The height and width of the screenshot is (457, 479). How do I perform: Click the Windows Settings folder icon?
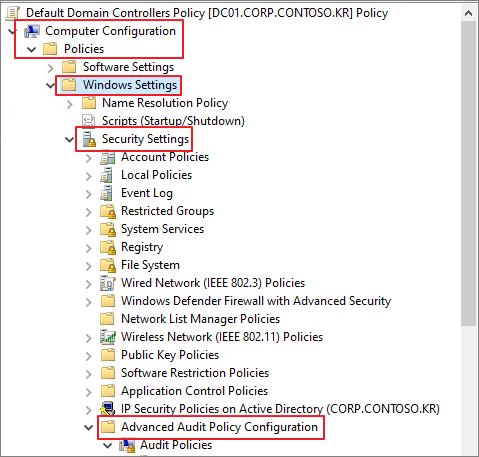[69, 85]
